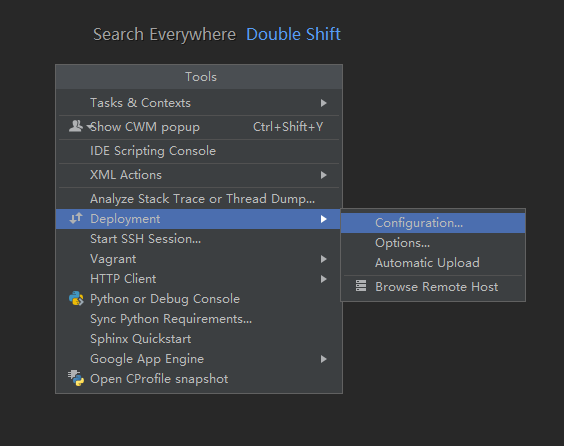Click the Double Shift shortcut link
Viewport: 564px width, 446px height.
click(x=293, y=35)
